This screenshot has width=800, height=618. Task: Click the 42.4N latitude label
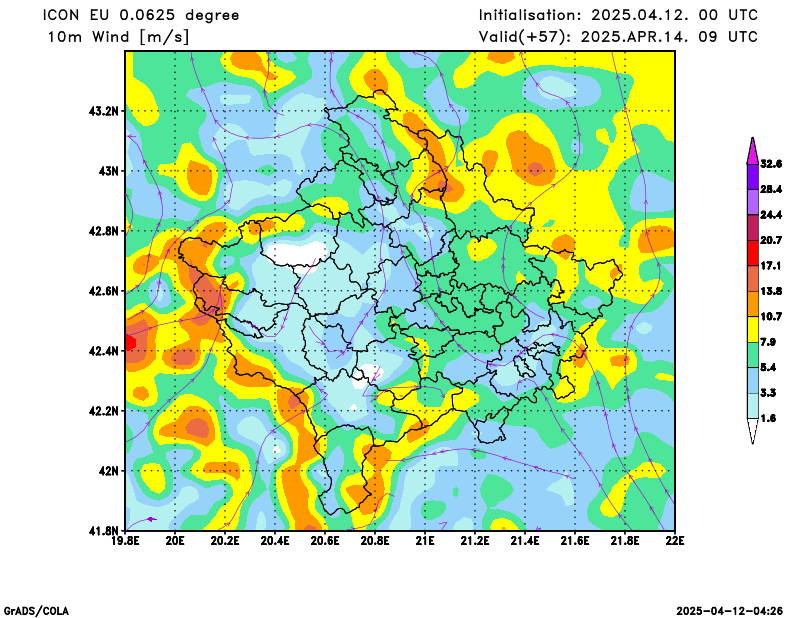point(104,351)
